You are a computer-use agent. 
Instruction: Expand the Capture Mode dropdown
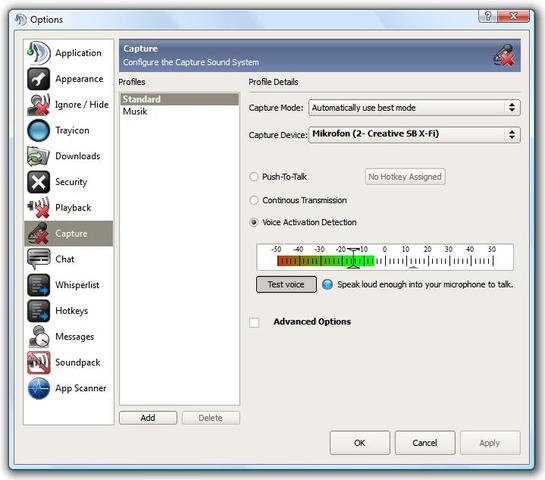point(414,108)
